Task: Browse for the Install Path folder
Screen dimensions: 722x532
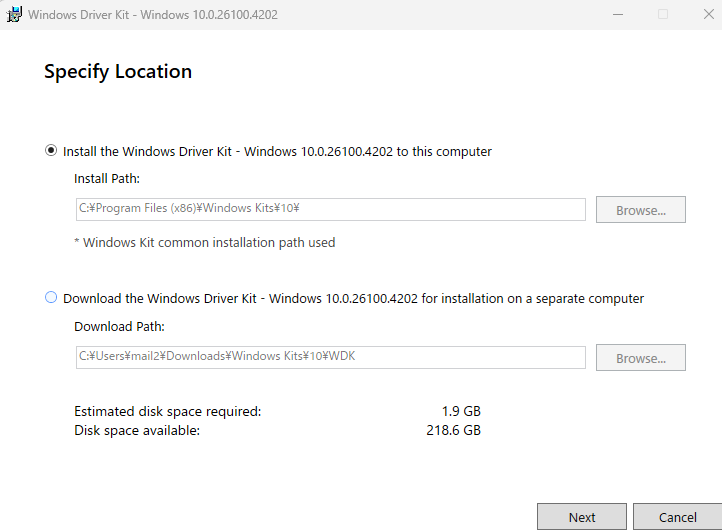Action: tap(640, 210)
